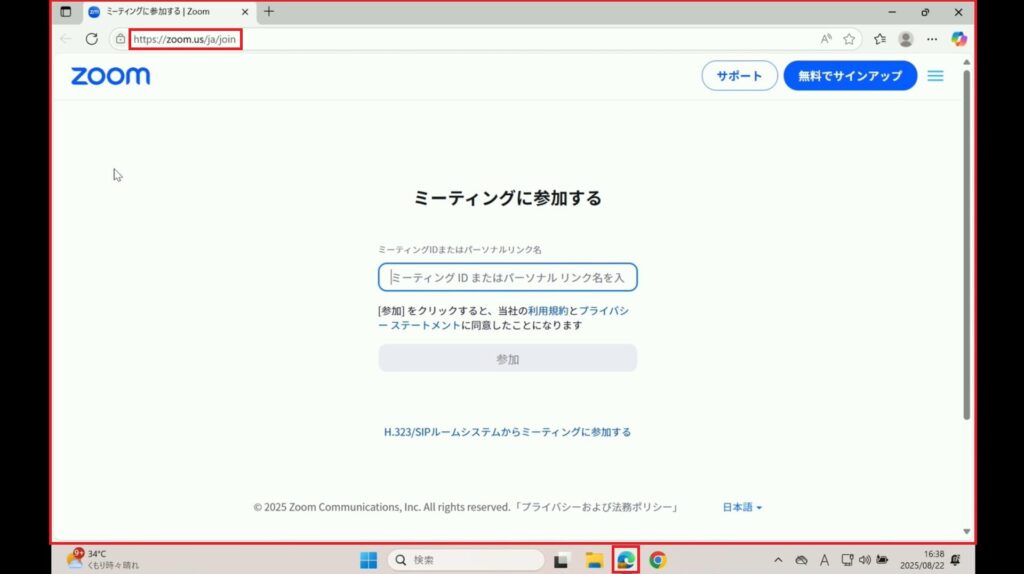The height and width of the screenshot is (574, 1024).
Task: Open the tab actions menu at top-left
Action: pos(66,12)
